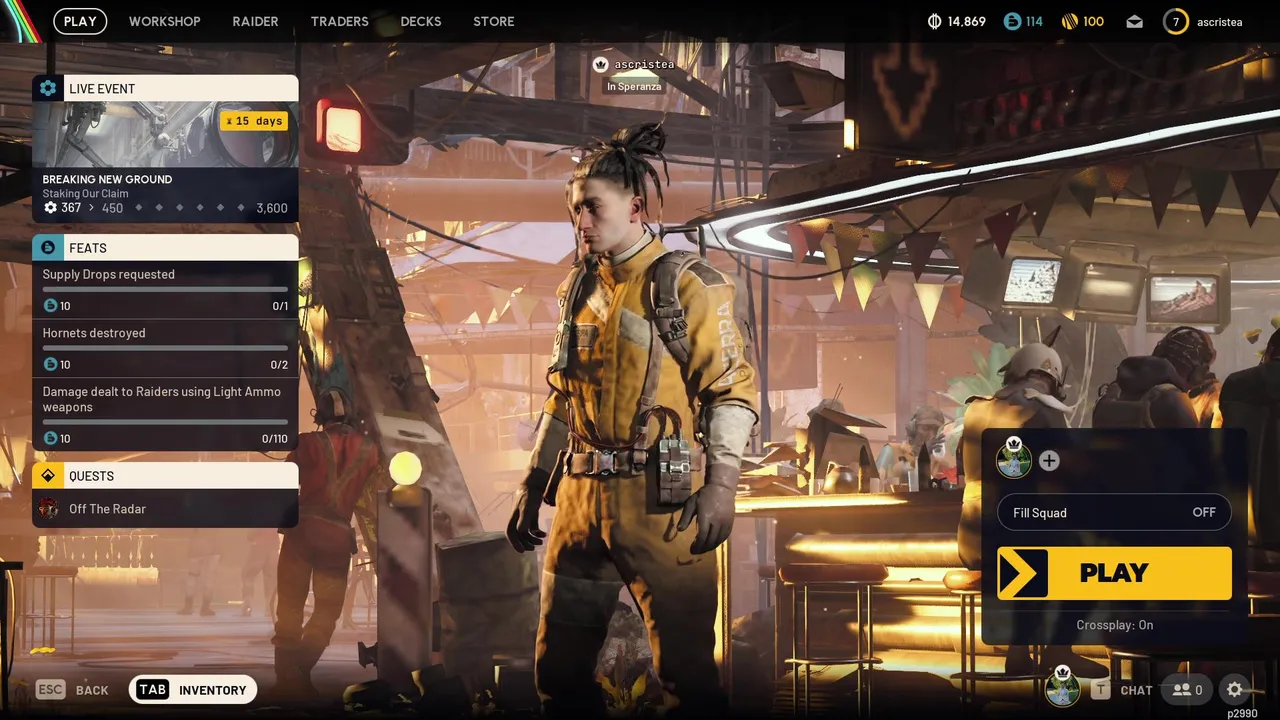Open the Breaking New Ground event thumbnail
The image size is (1280, 720).
[165, 134]
